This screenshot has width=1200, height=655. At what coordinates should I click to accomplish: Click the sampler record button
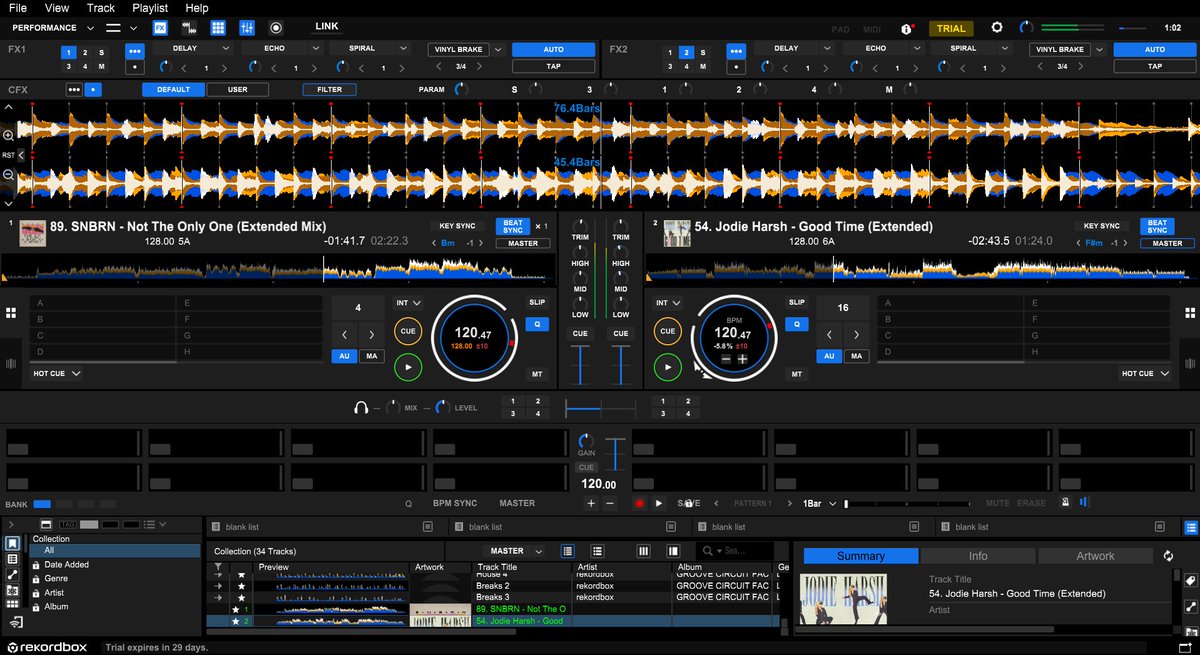[640, 503]
